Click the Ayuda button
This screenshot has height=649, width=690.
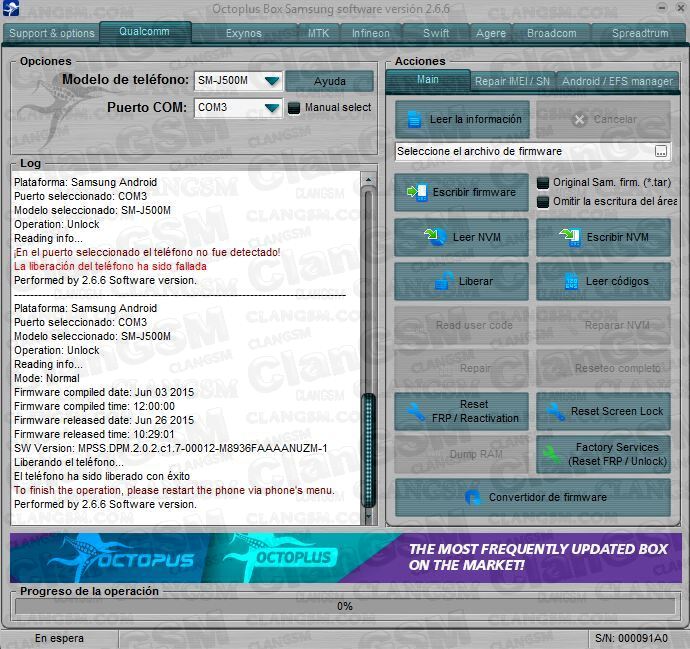[329, 81]
